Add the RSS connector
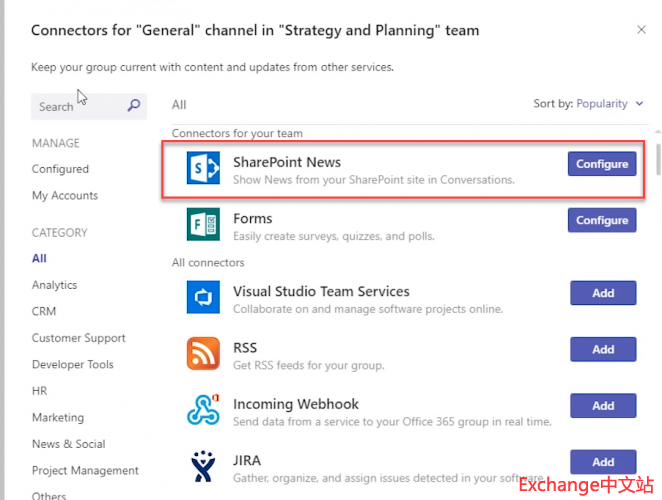This screenshot has height=500, width=662. click(x=603, y=349)
